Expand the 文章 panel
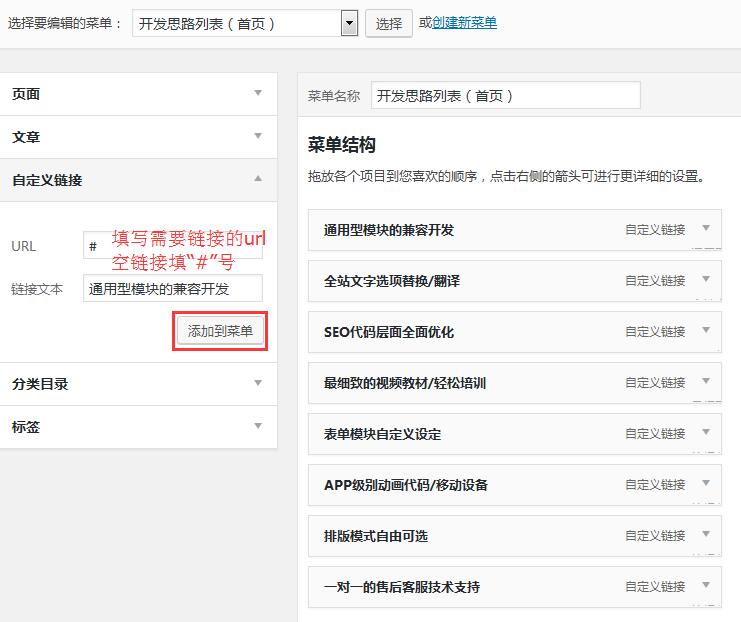Viewport: 741px width, 622px height. [x=257, y=137]
